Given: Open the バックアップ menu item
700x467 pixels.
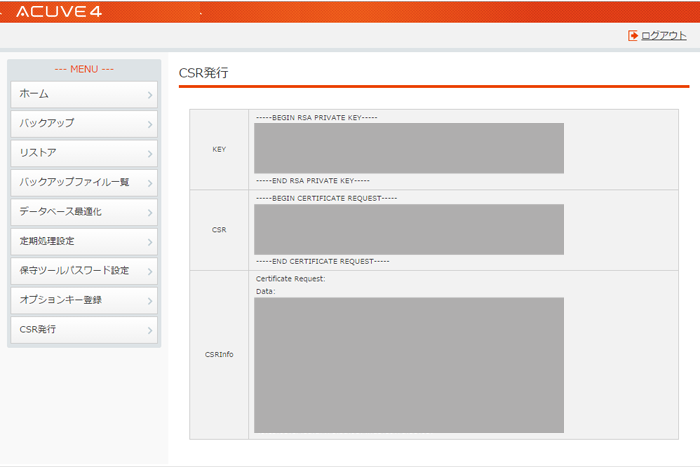Looking at the screenshot, I should pyautogui.click(x=84, y=124).
